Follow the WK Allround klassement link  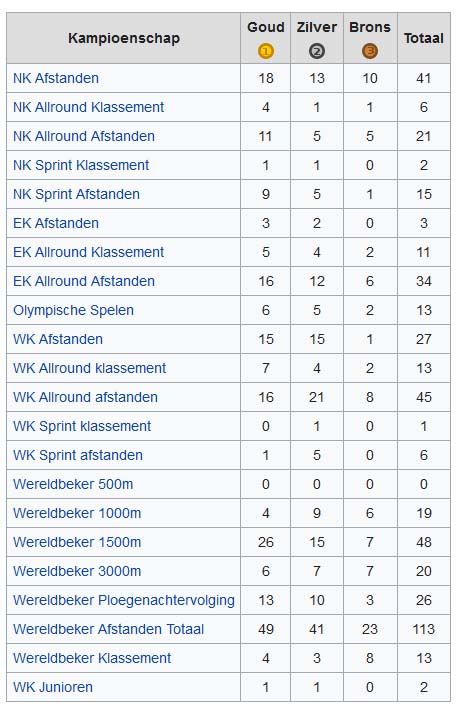[x=89, y=368]
